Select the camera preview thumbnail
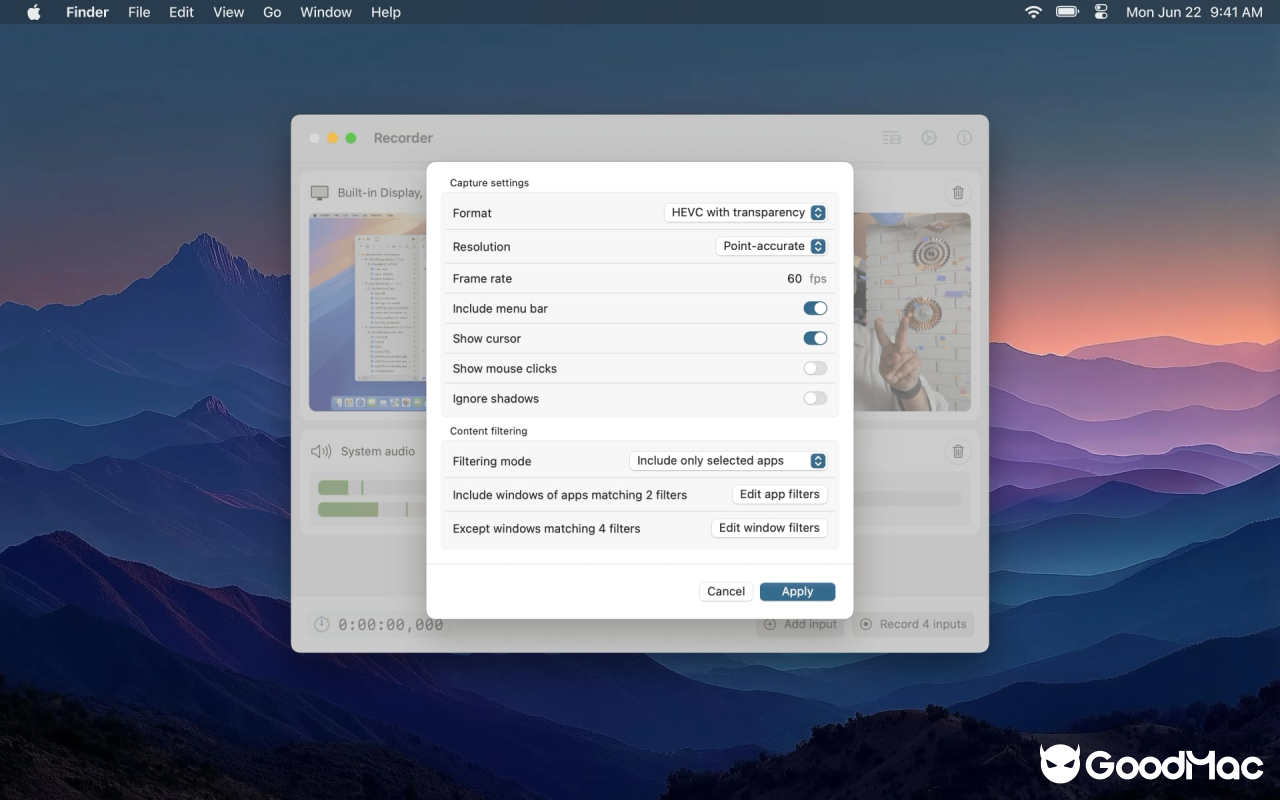The height and width of the screenshot is (800, 1280). tap(912, 312)
